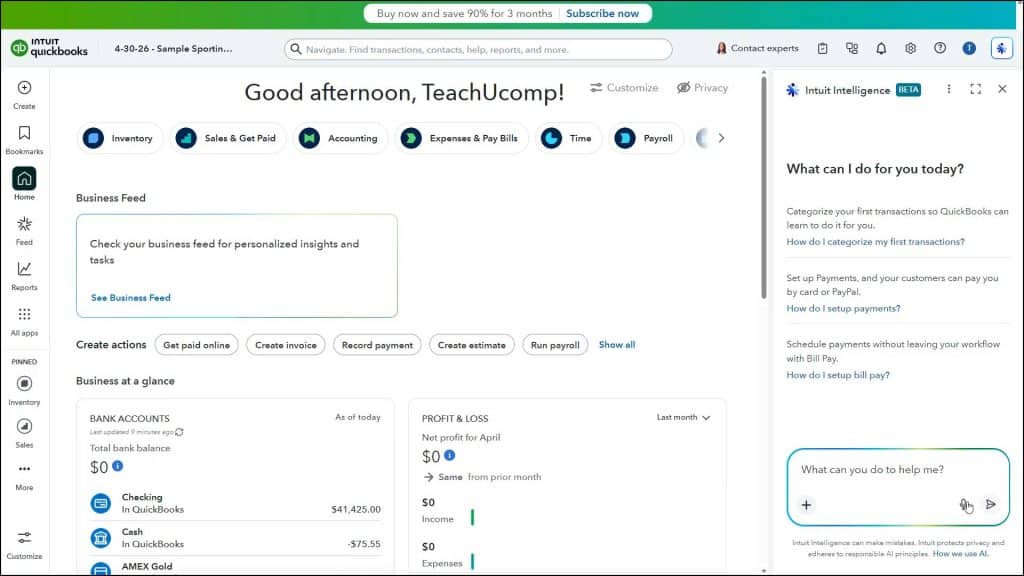Open Cash account row

[236, 537]
